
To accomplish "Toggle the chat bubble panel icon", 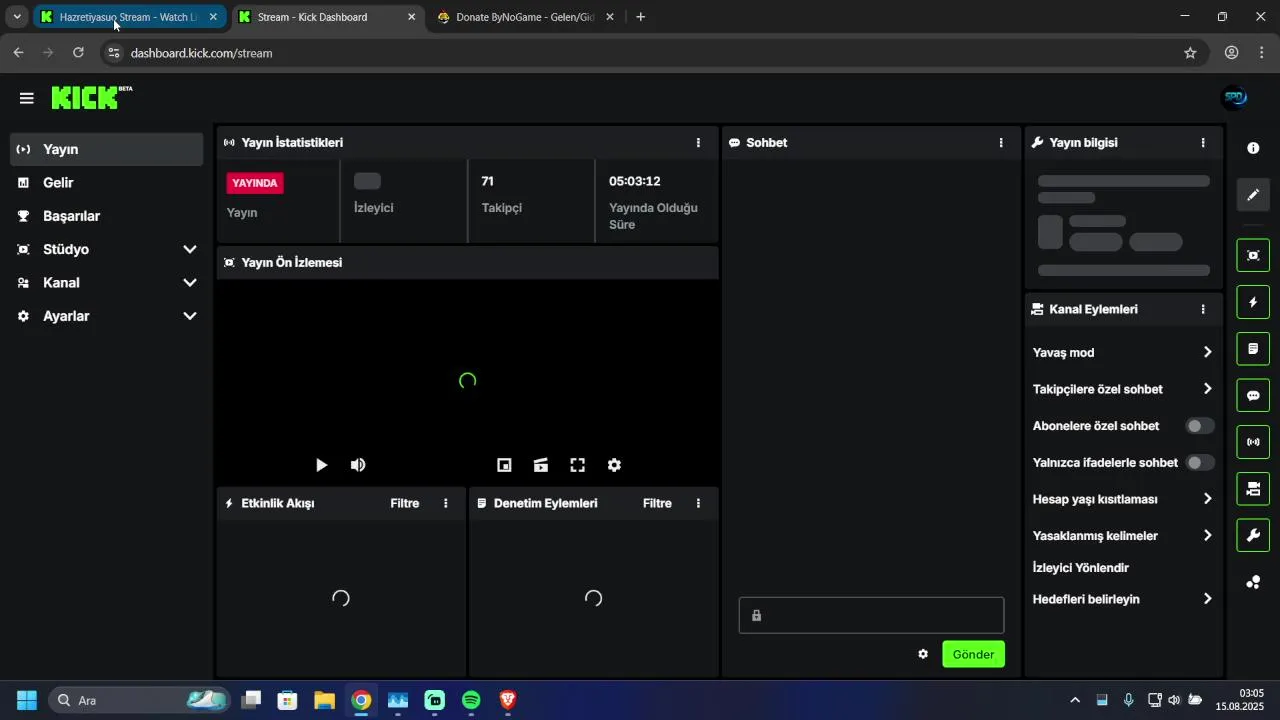I will click(1253, 395).
